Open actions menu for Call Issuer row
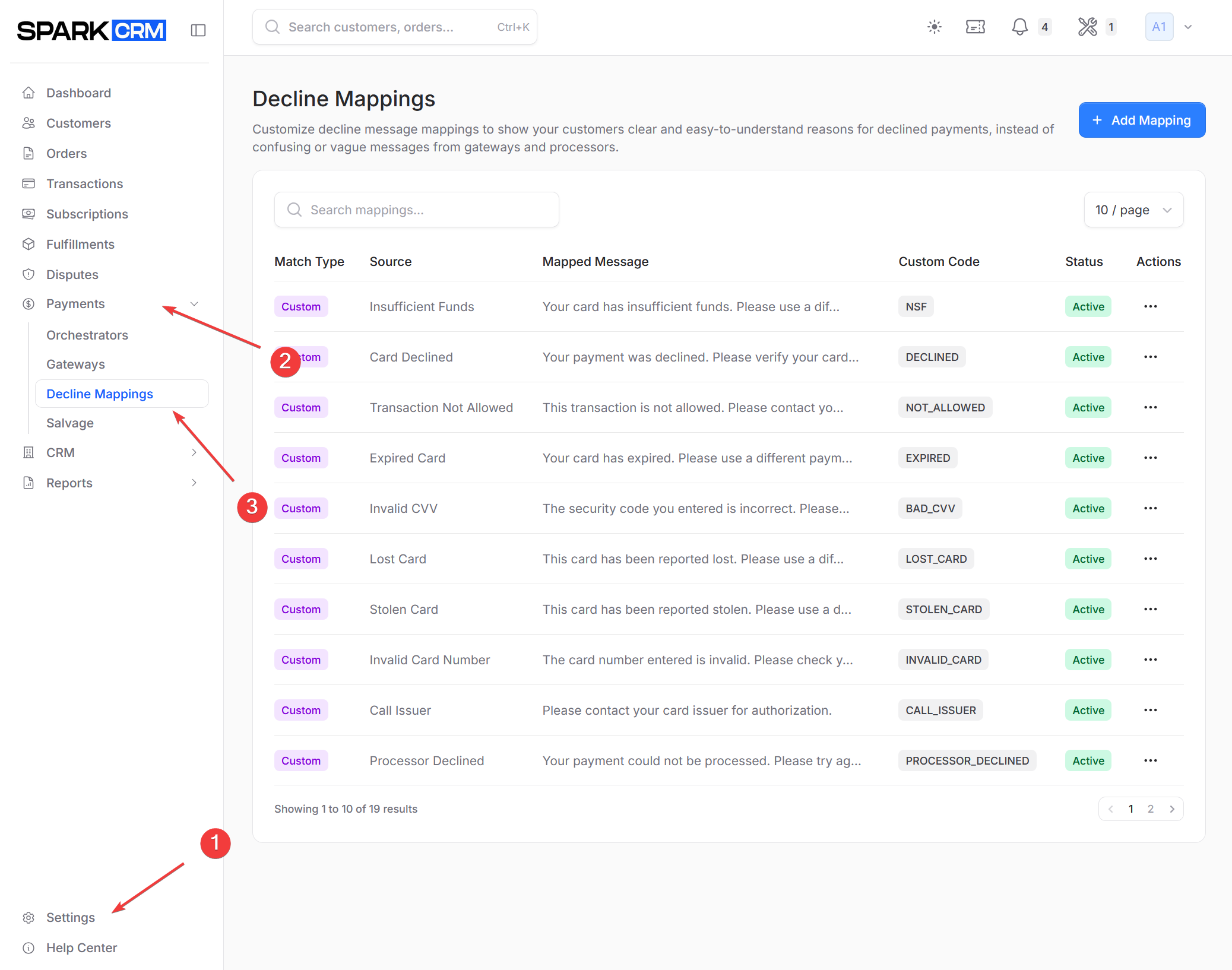Screen dimensions: 1232x970 [x=1151, y=710]
